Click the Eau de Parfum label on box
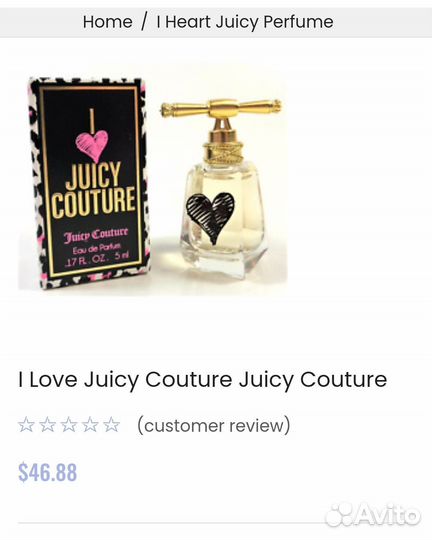432x540 pixels. [x=96, y=249]
